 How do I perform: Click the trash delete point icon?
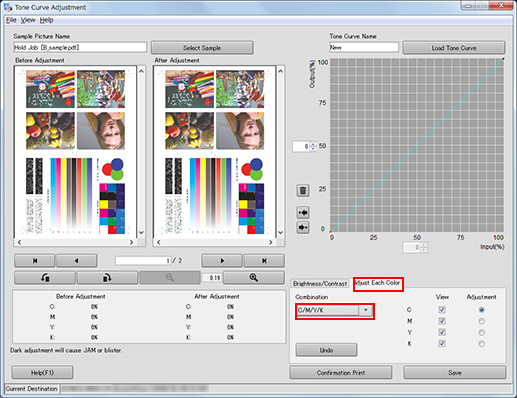pos(303,190)
